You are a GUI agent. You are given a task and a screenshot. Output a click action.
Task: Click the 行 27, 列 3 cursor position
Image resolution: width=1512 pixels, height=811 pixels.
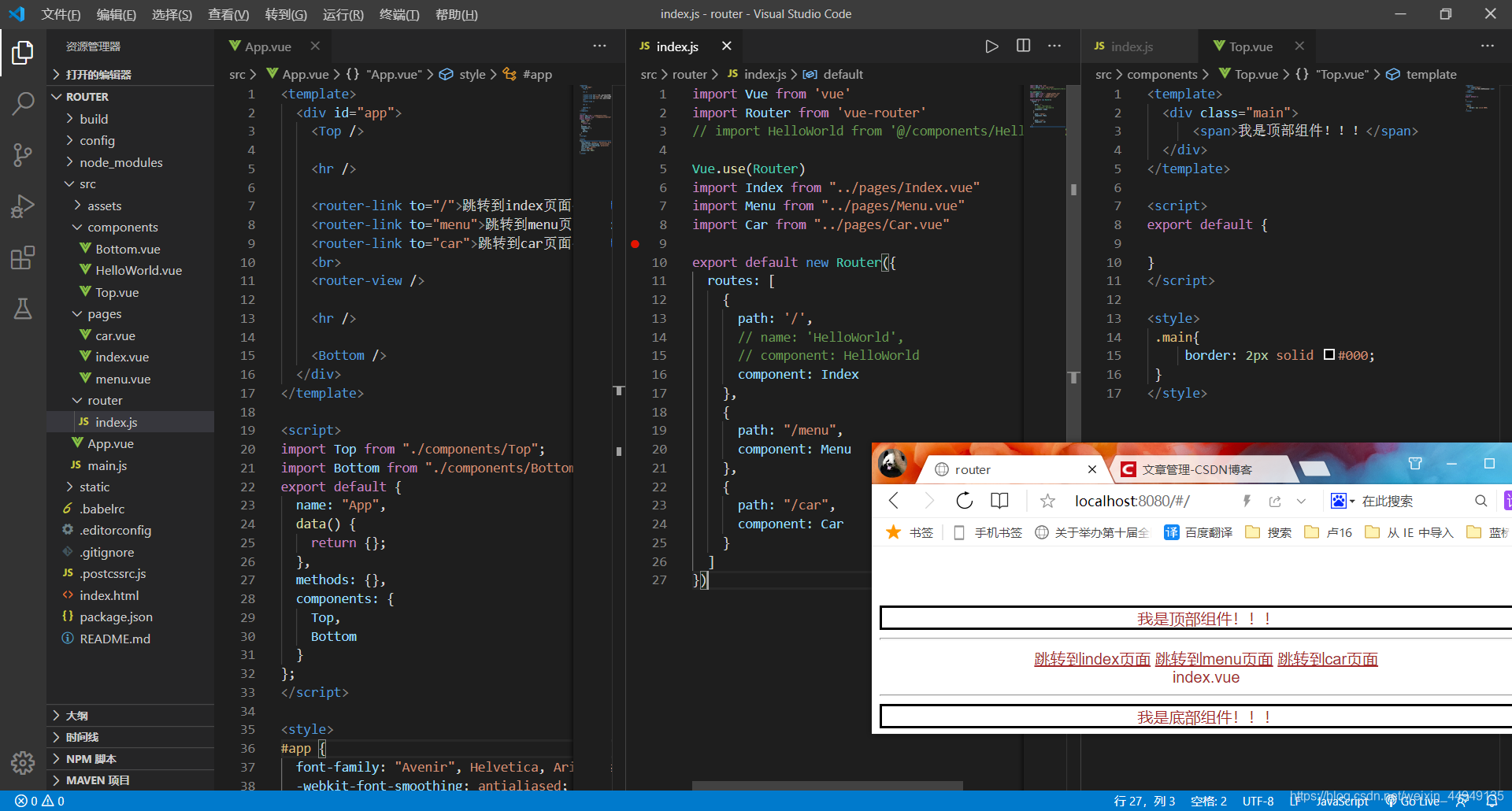pyautogui.click(x=1144, y=801)
